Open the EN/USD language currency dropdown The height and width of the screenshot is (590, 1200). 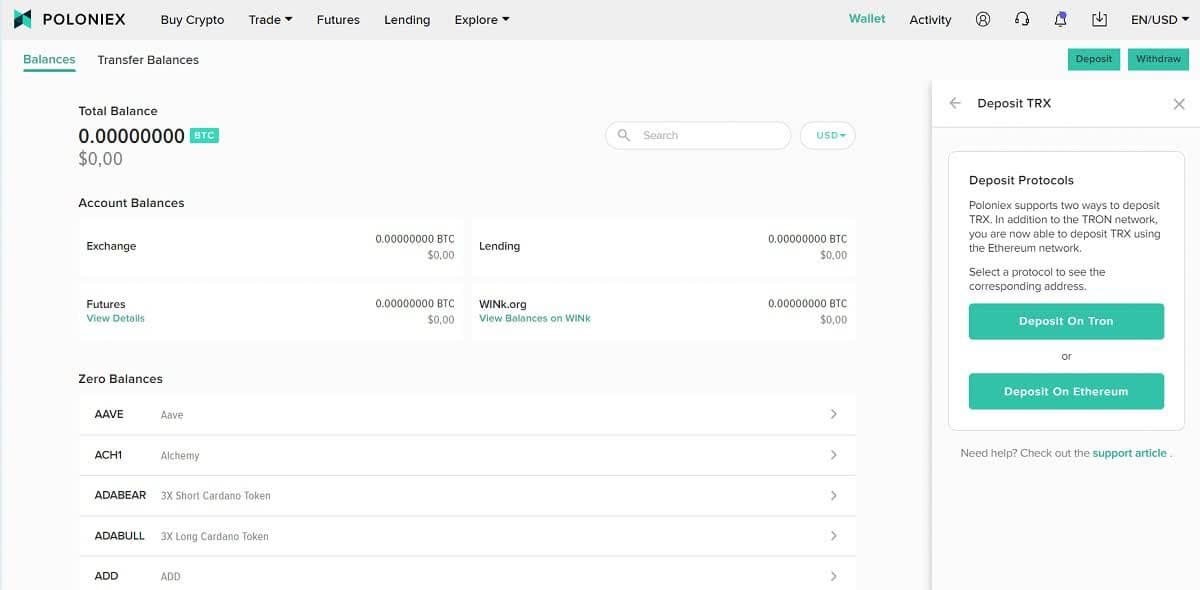pyautogui.click(x=1160, y=19)
